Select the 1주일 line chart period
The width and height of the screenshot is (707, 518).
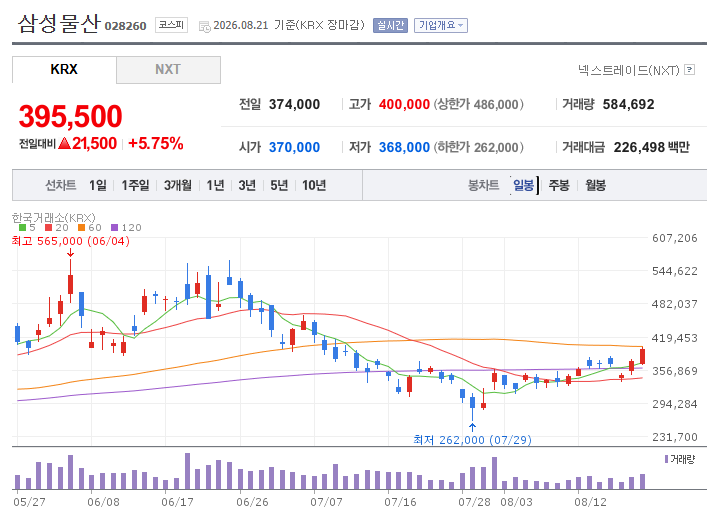coord(135,185)
